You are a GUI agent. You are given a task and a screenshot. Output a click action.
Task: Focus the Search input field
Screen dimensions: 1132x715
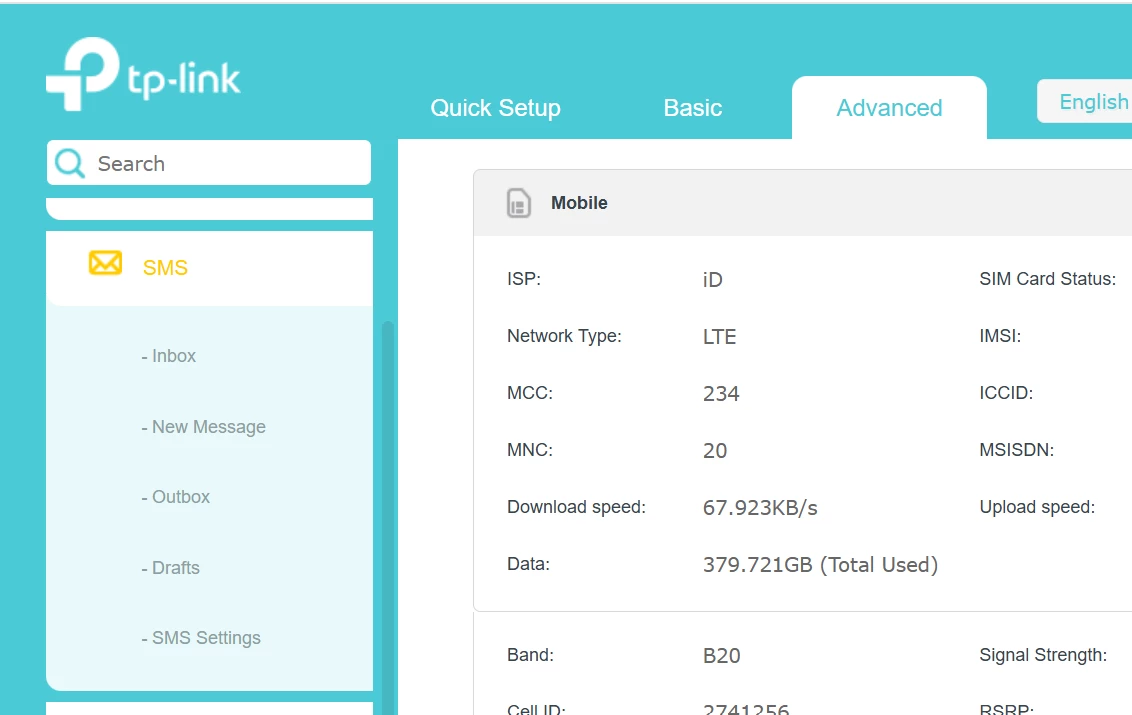(209, 163)
